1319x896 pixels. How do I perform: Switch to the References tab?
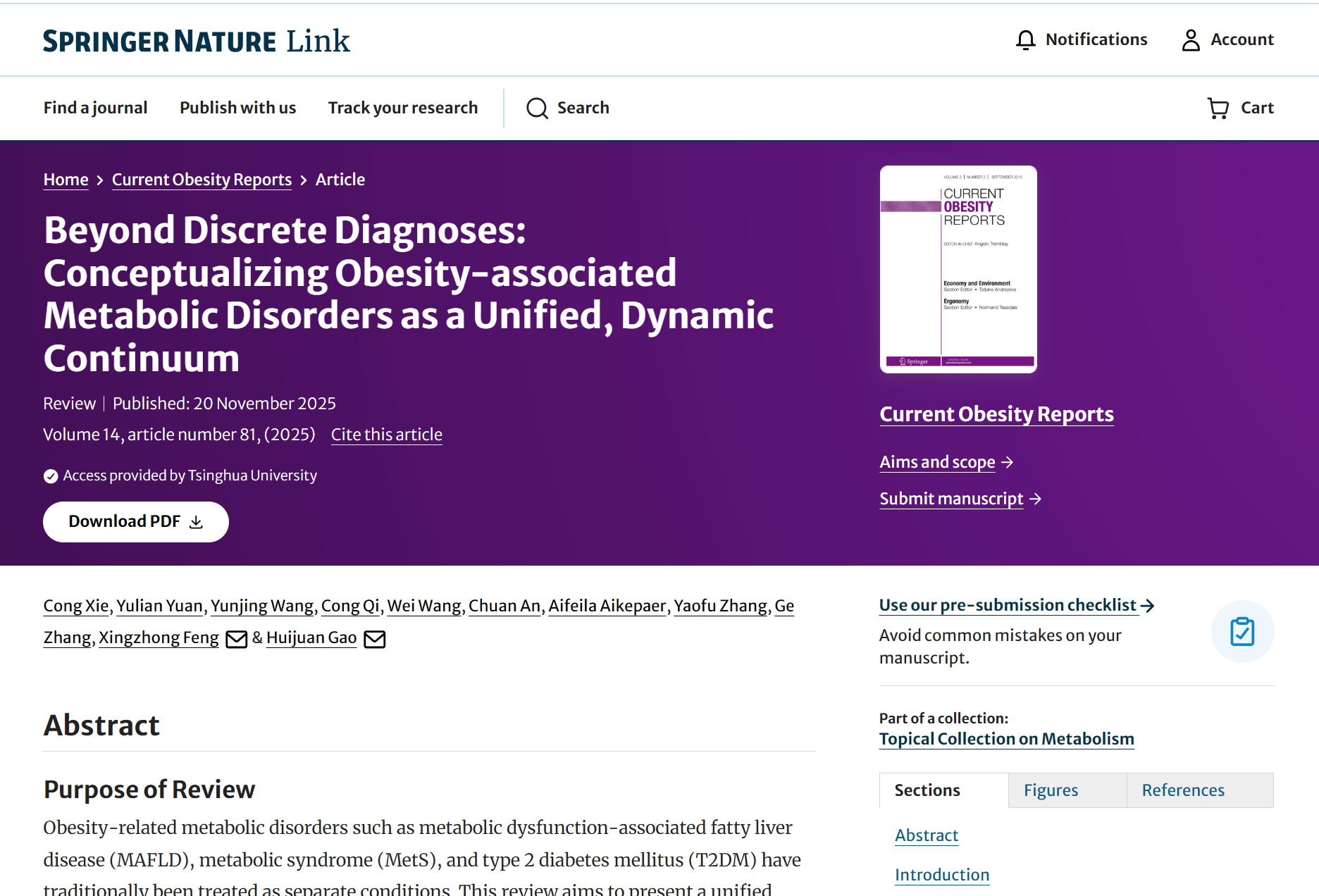[1183, 790]
